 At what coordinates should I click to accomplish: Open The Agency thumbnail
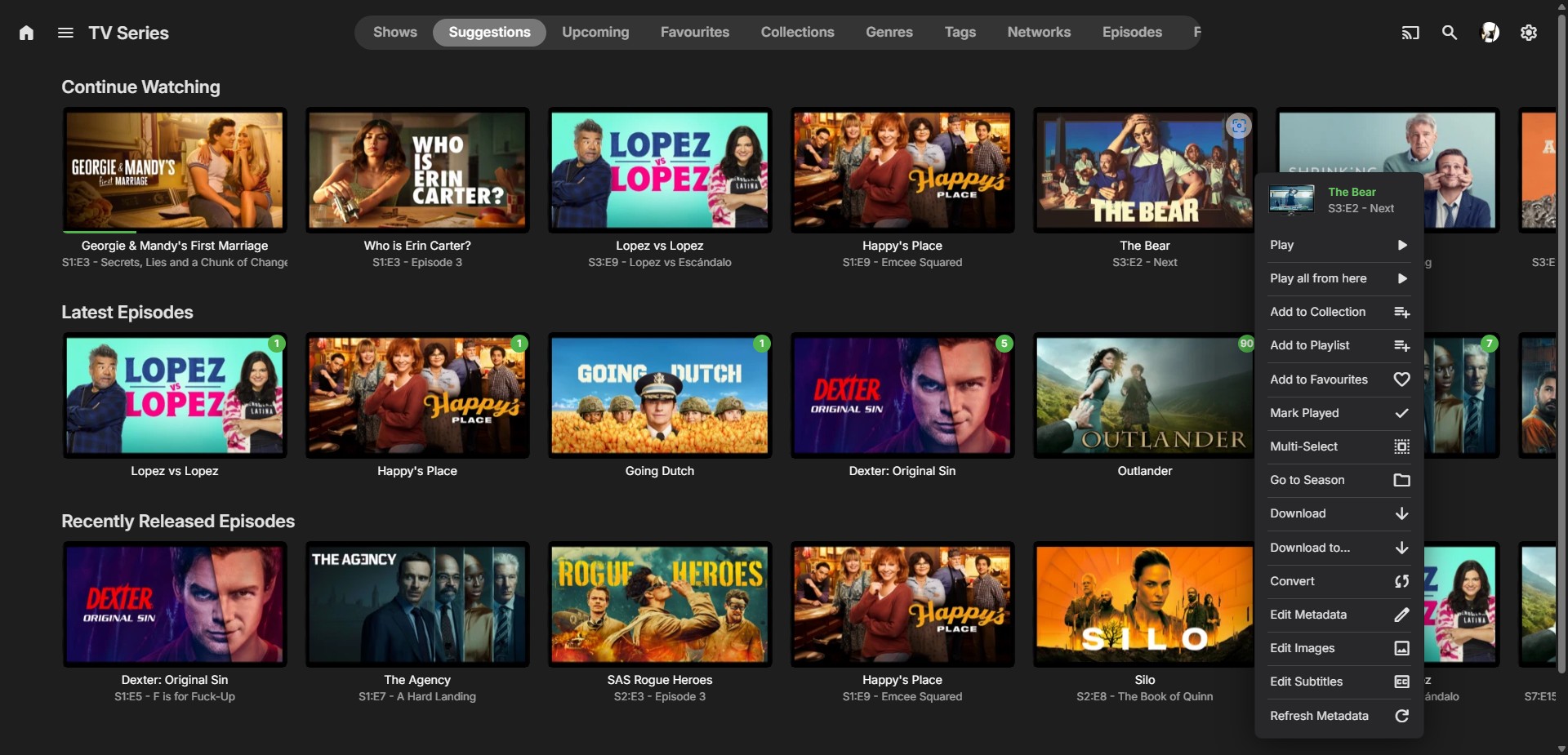(417, 604)
